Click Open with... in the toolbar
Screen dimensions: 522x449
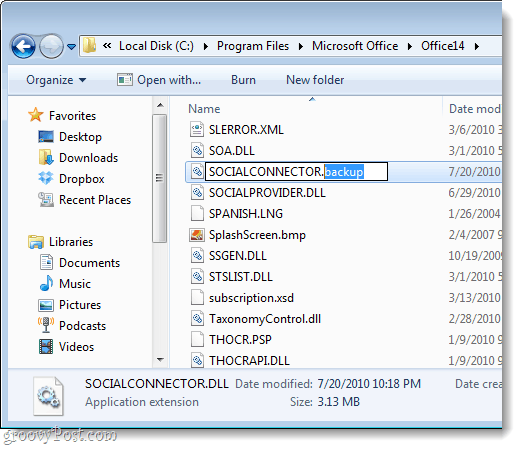159,80
